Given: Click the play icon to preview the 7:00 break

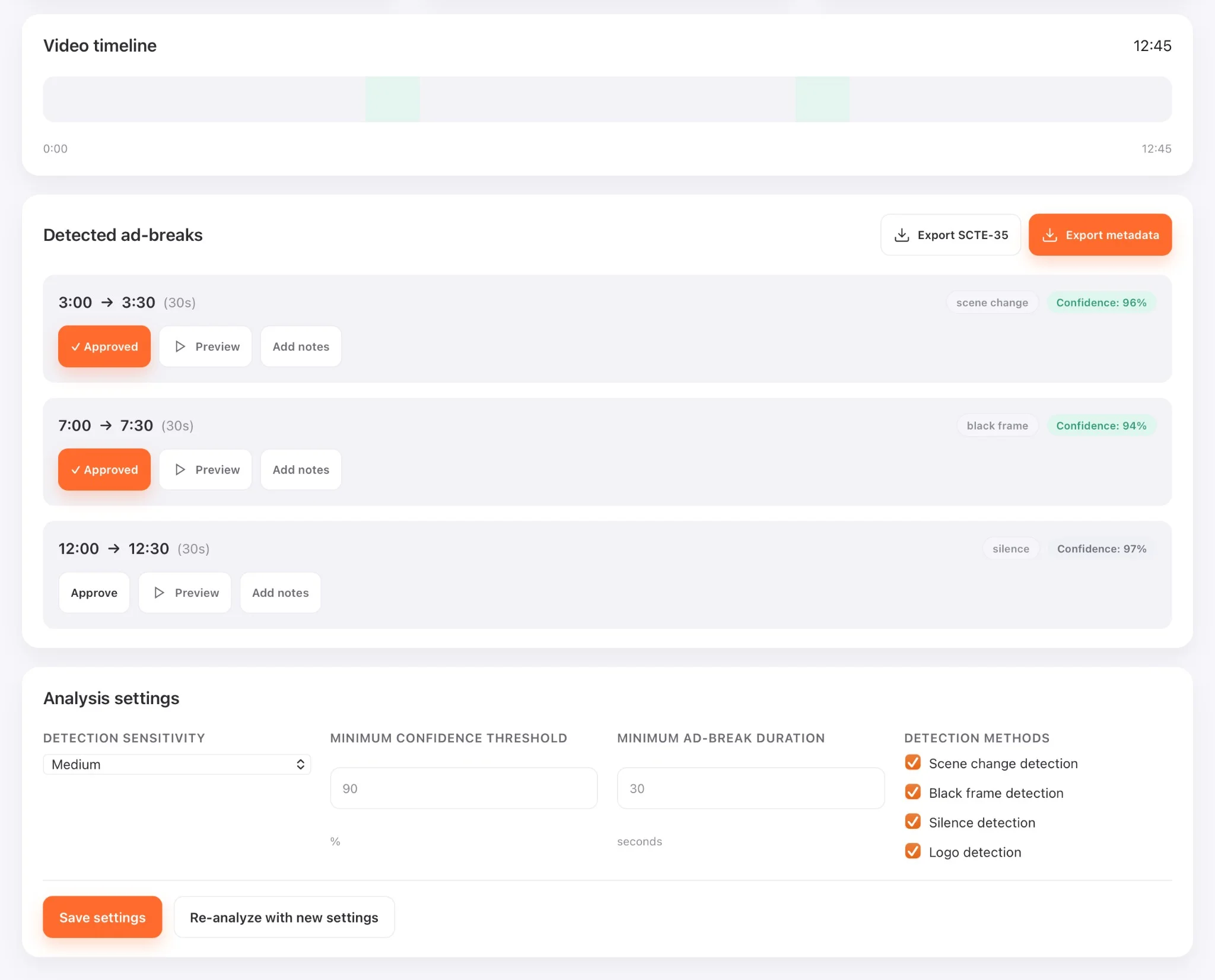Looking at the screenshot, I should pyautogui.click(x=181, y=469).
